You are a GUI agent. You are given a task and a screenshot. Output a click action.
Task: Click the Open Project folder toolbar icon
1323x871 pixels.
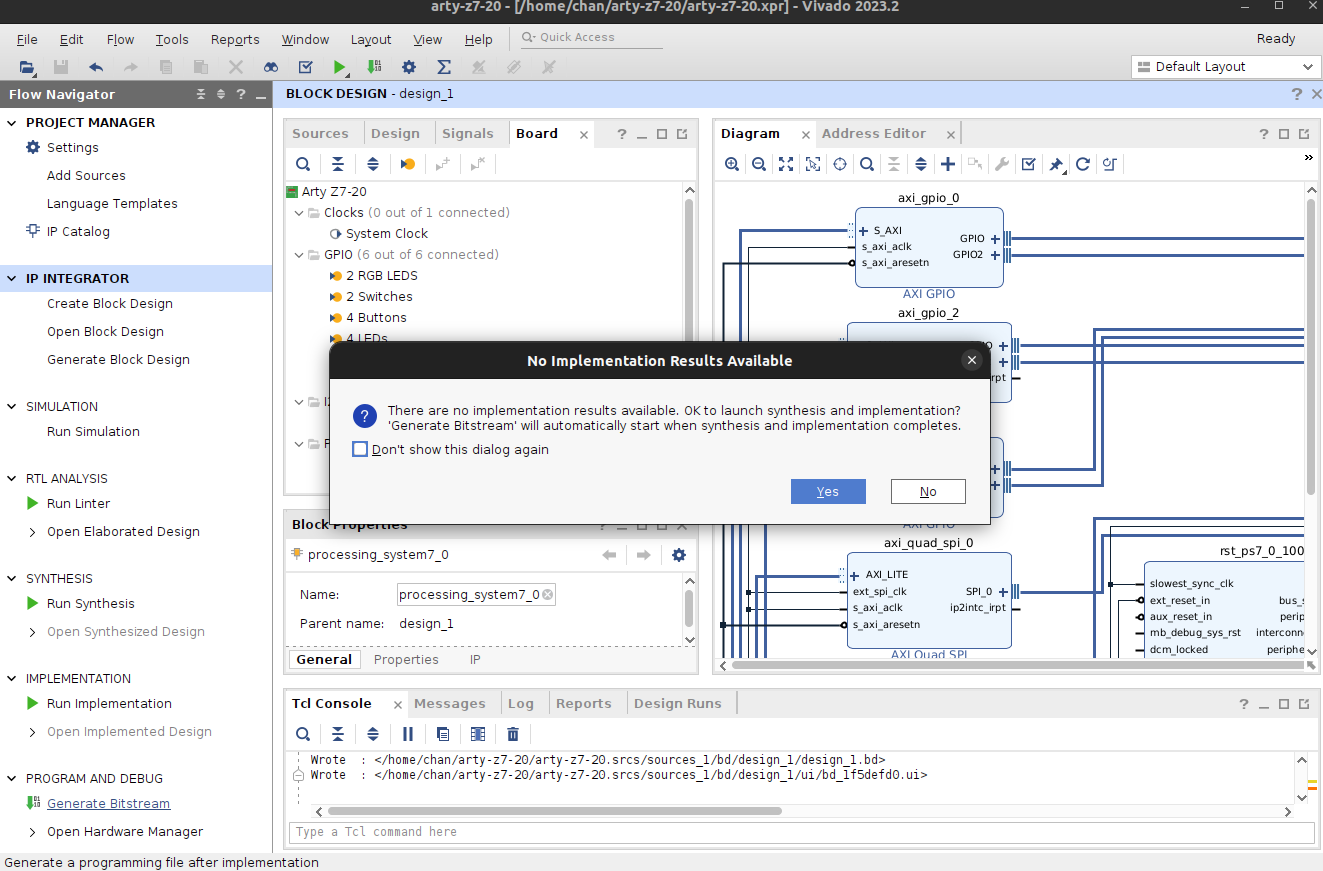click(x=28, y=67)
